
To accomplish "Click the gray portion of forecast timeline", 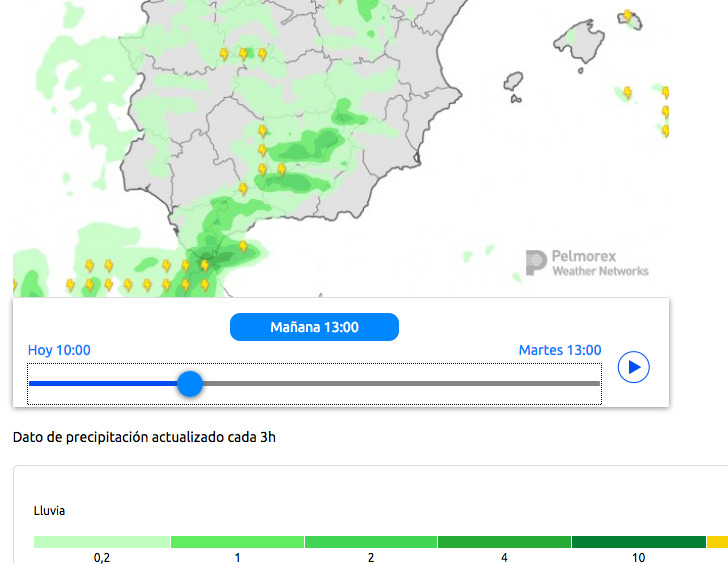I will tap(401, 384).
